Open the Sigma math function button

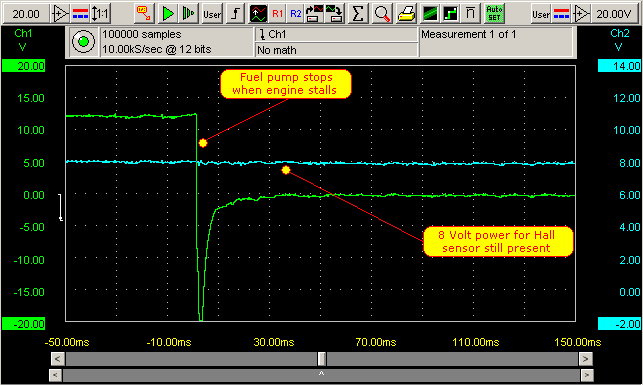click(x=358, y=14)
